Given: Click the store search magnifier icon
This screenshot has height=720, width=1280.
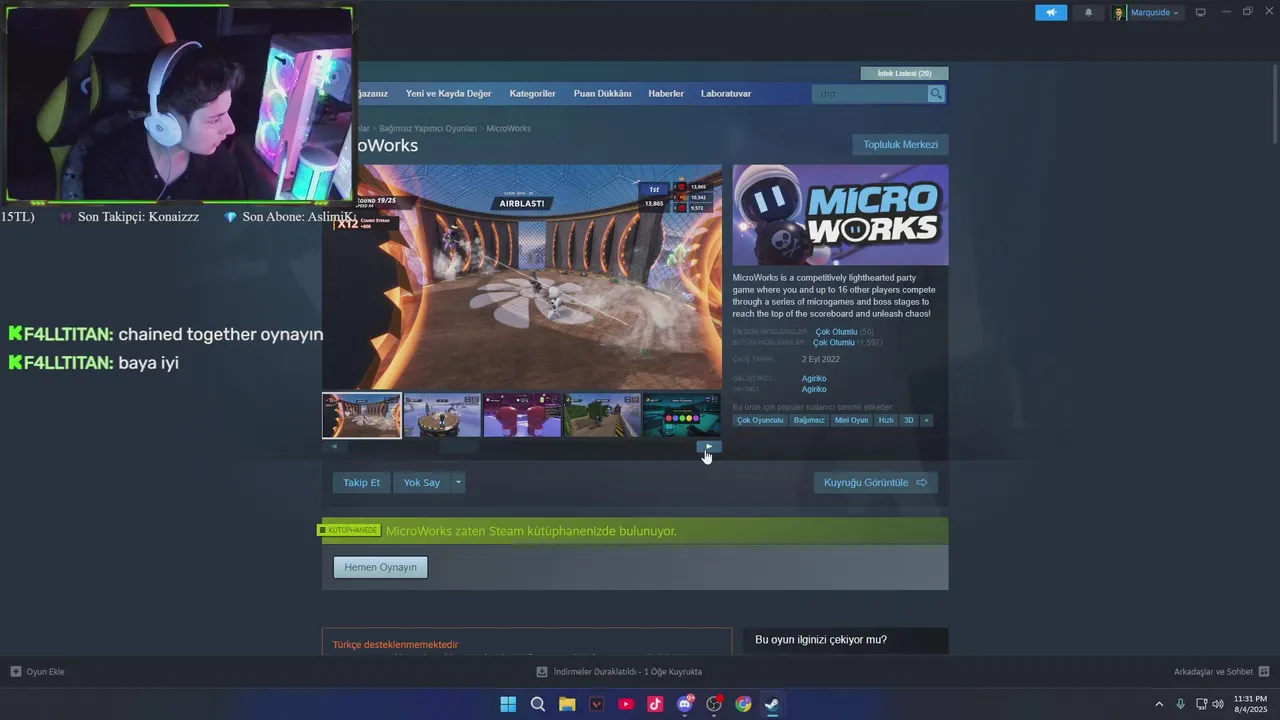Looking at the screenshot, I should (x=936, y=94).
